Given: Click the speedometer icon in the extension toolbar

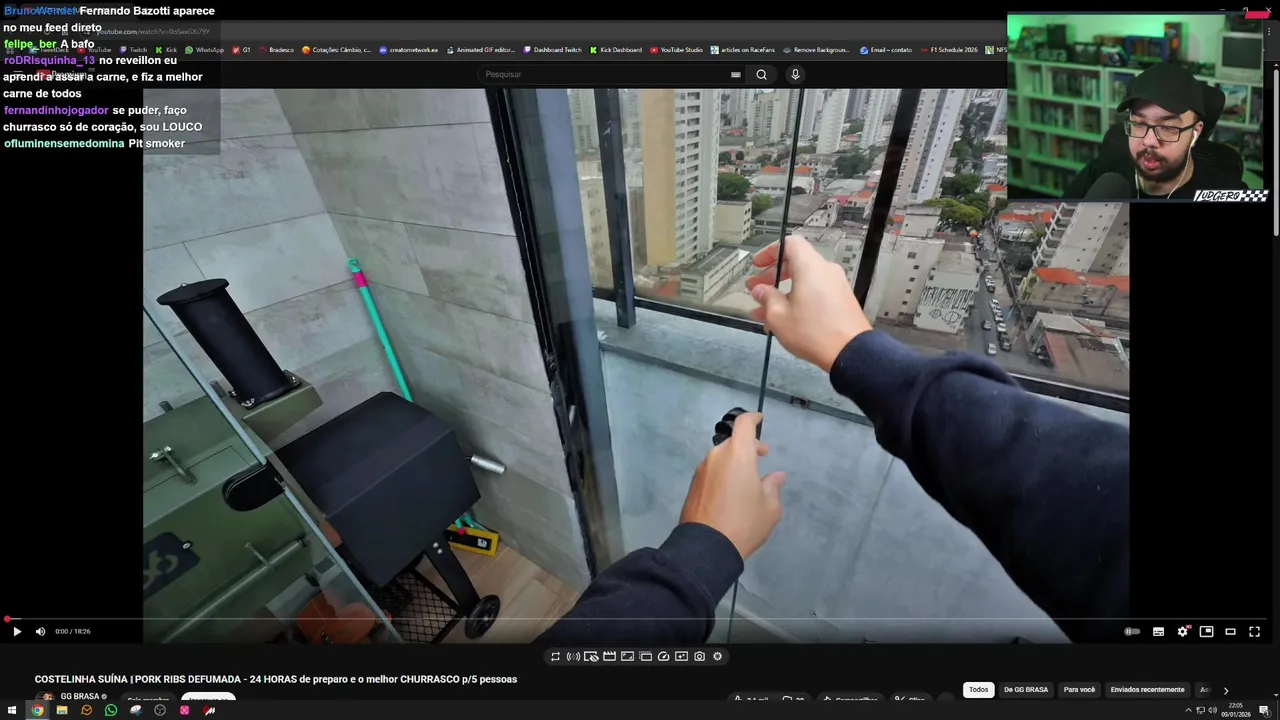Looking at the screenshot, I should pyautogui.click(x=663, y=656).
